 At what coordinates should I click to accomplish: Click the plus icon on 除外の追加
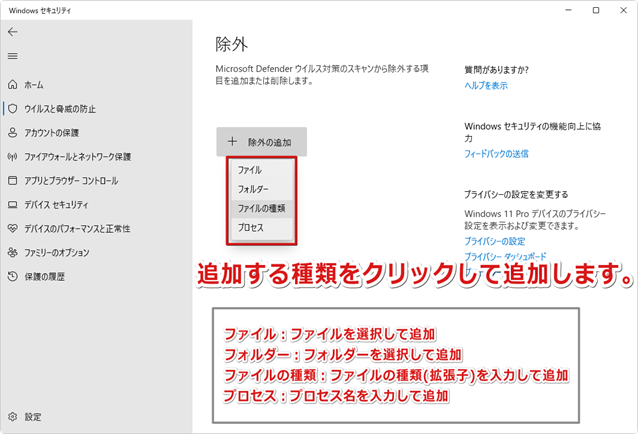click(x=232, y=142)
